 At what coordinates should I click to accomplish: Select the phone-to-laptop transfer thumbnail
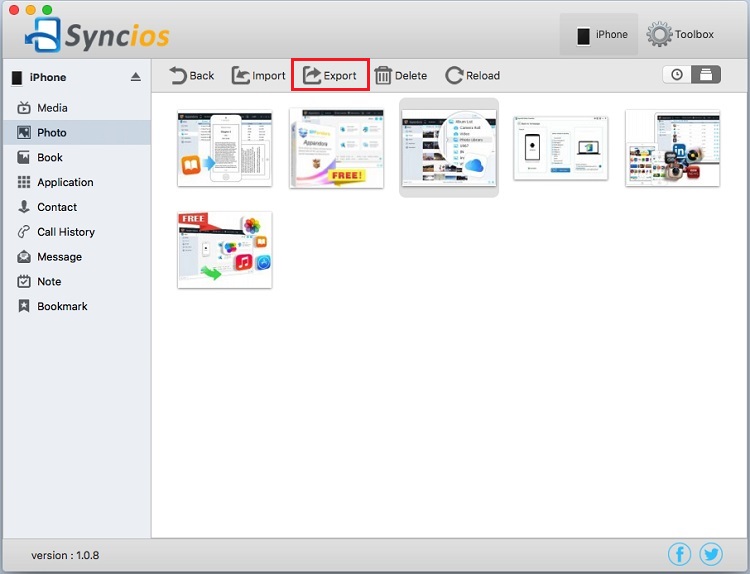click(x=561, y=148)
